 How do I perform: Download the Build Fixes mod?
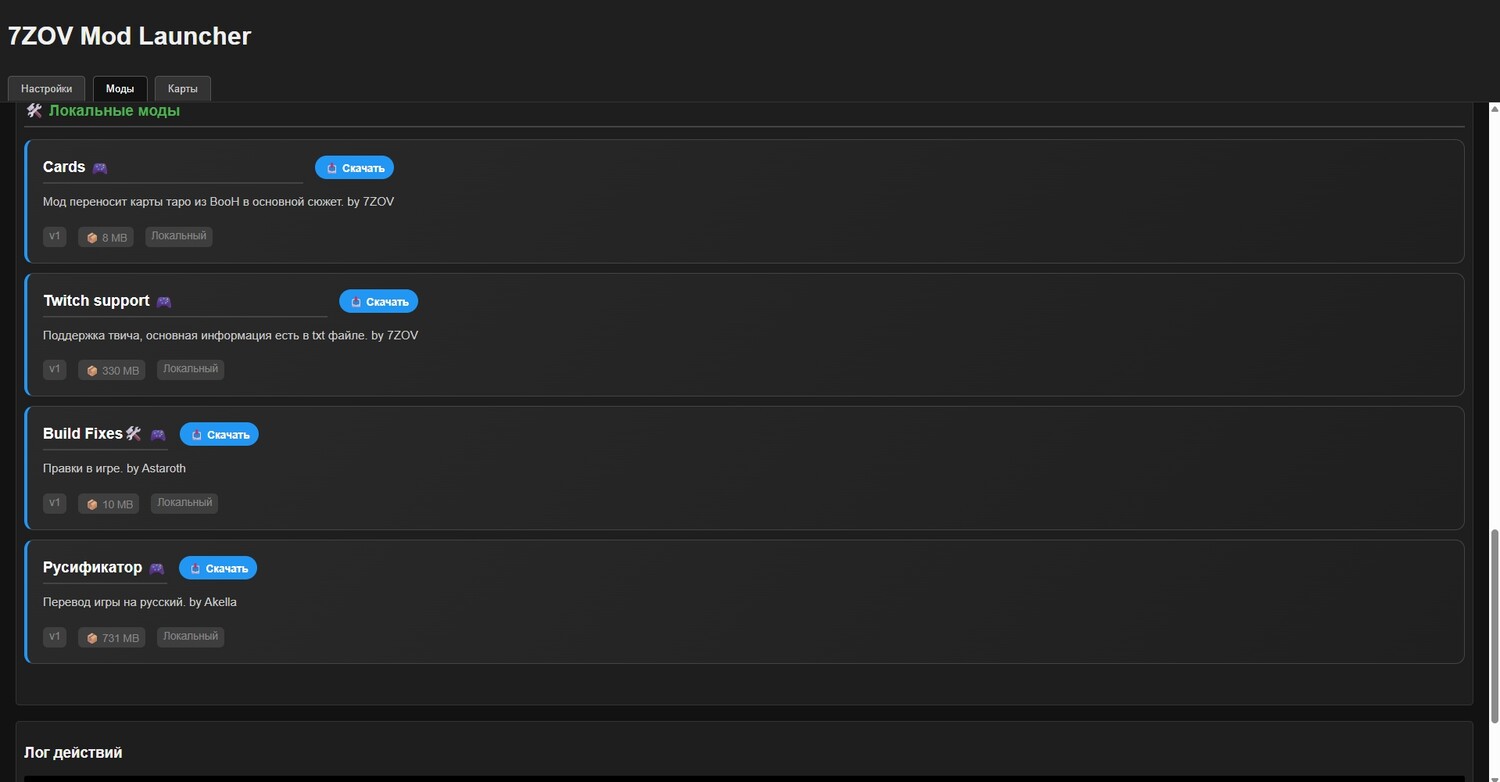click(219, 435)
